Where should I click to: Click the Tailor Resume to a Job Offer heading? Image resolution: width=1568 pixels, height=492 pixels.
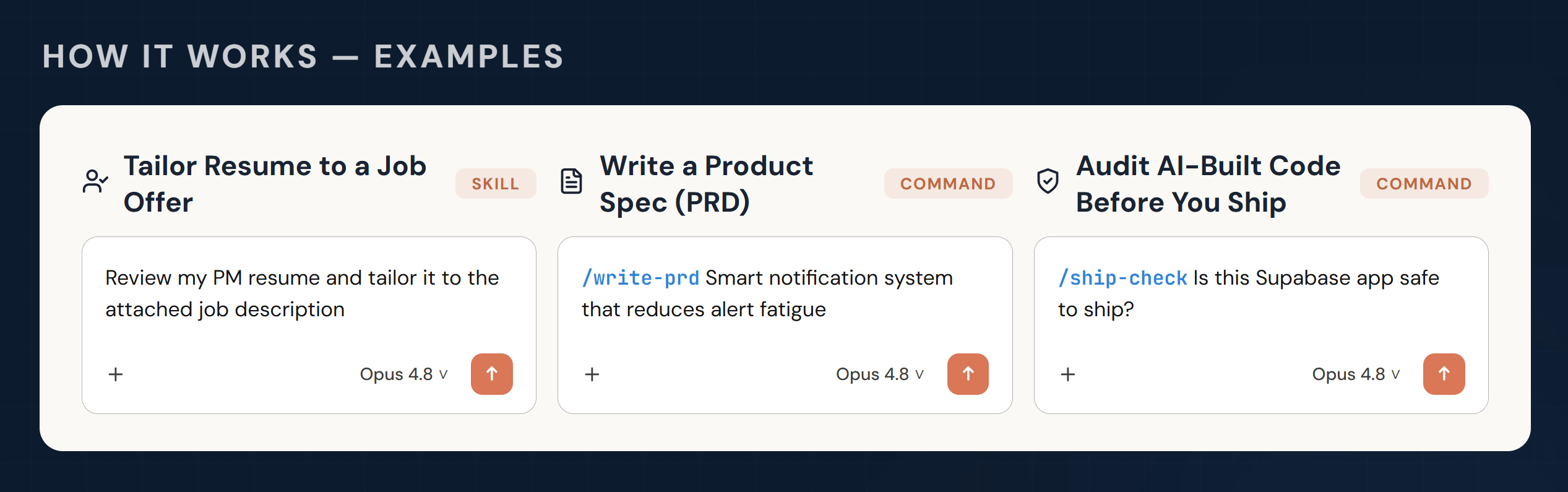point(275,184)
